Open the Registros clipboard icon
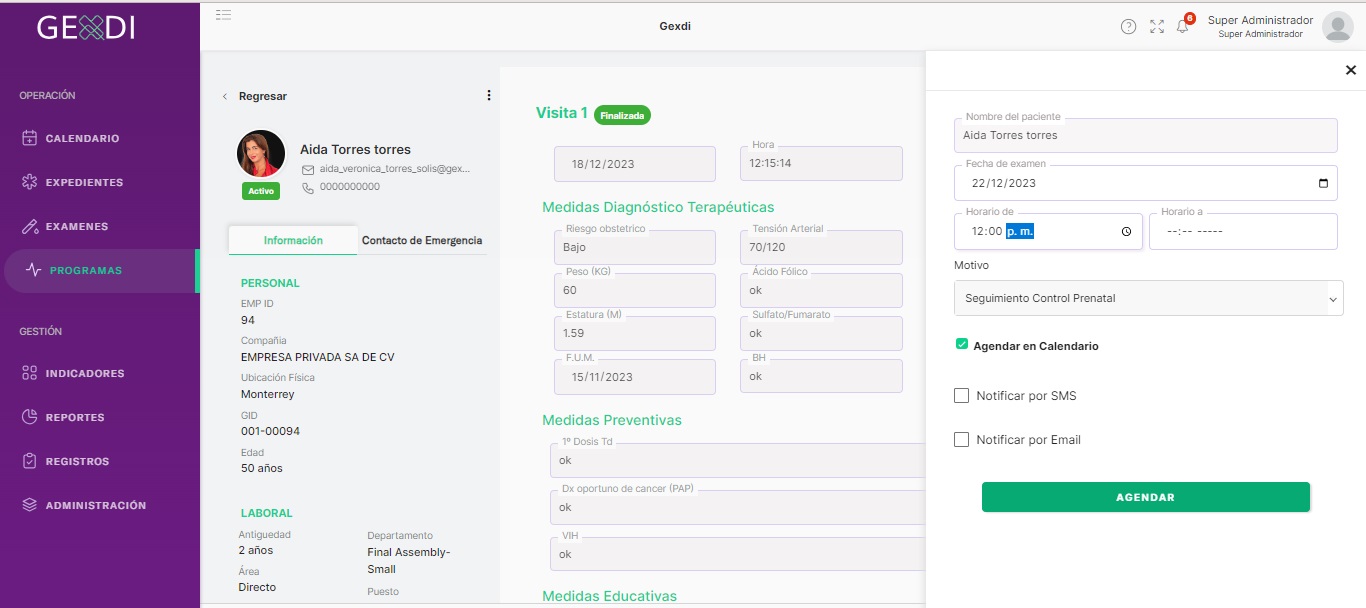This screenshot has width=1366, height=608. pyautogui.click(x=30, y=461)
